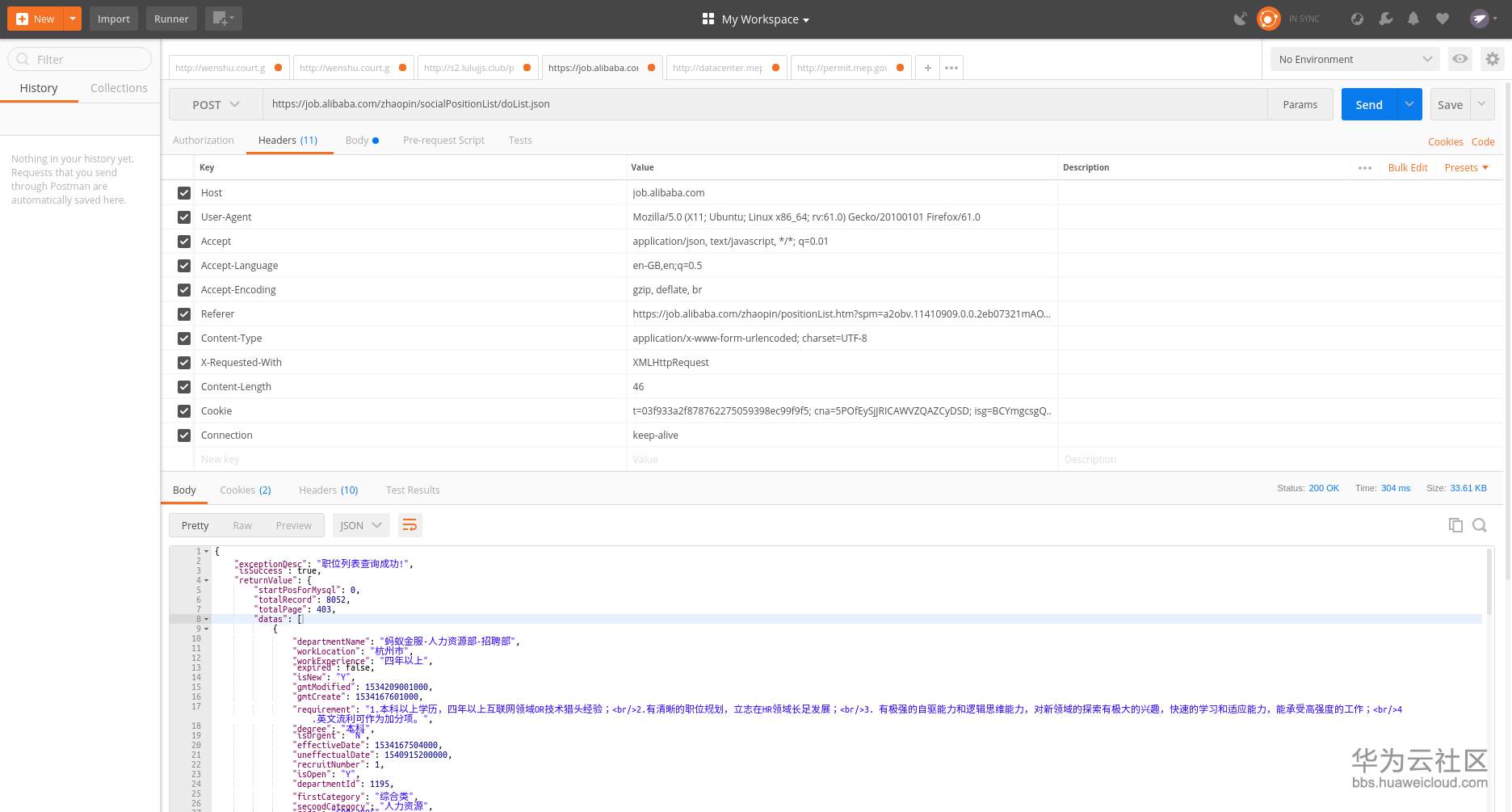Image resolution: width=1512 pixels, height=812 pixels.
Task: Click the workspace grid icon
Action: point(708,19)
